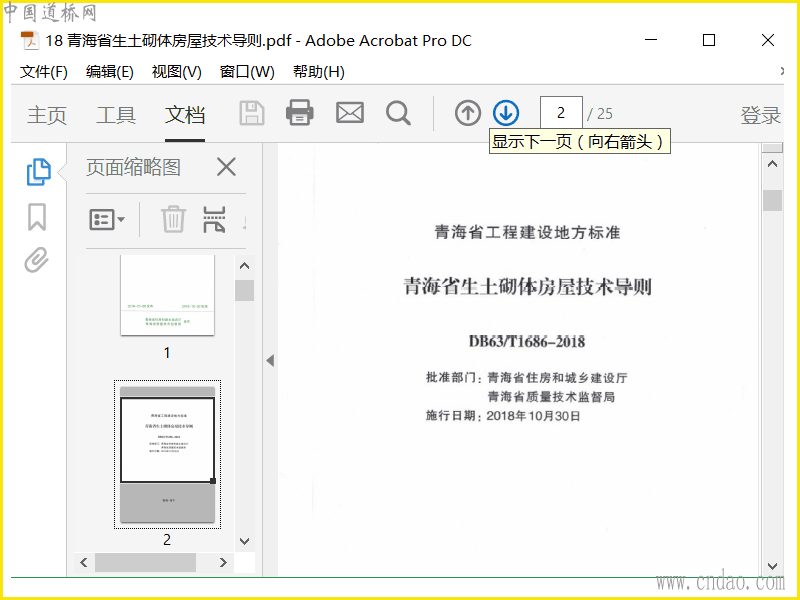Click the PDF file icon in title bar
Image resolution: width=800 pixels, height=600 pixels.
pyautogui.click(x=30, y=41)
